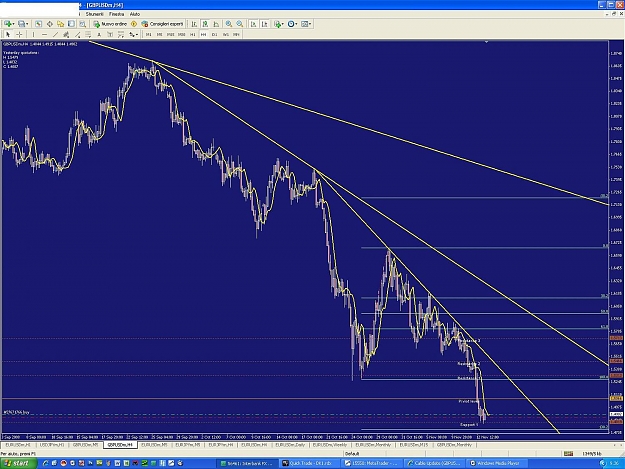This screenshot has width=625, height=469.
Task: Select the Fibonacci retracement tool
Action: [x=88, y=35]
